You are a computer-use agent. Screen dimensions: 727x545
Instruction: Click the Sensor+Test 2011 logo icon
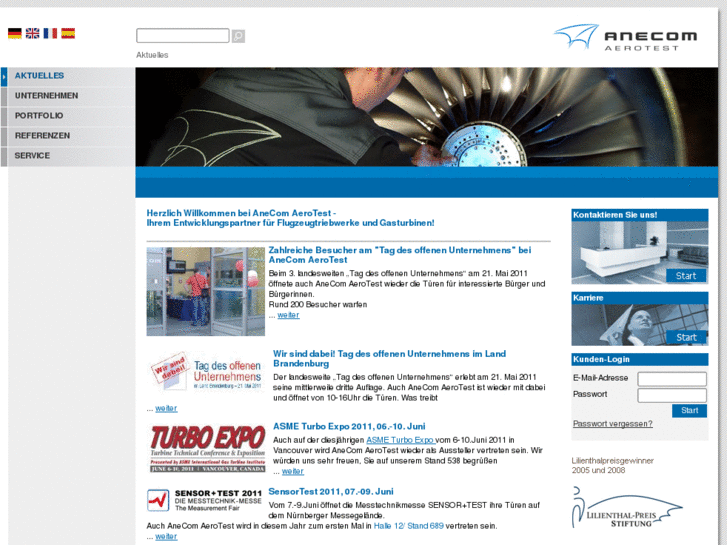pyautogui.click(x=158, y=500)
